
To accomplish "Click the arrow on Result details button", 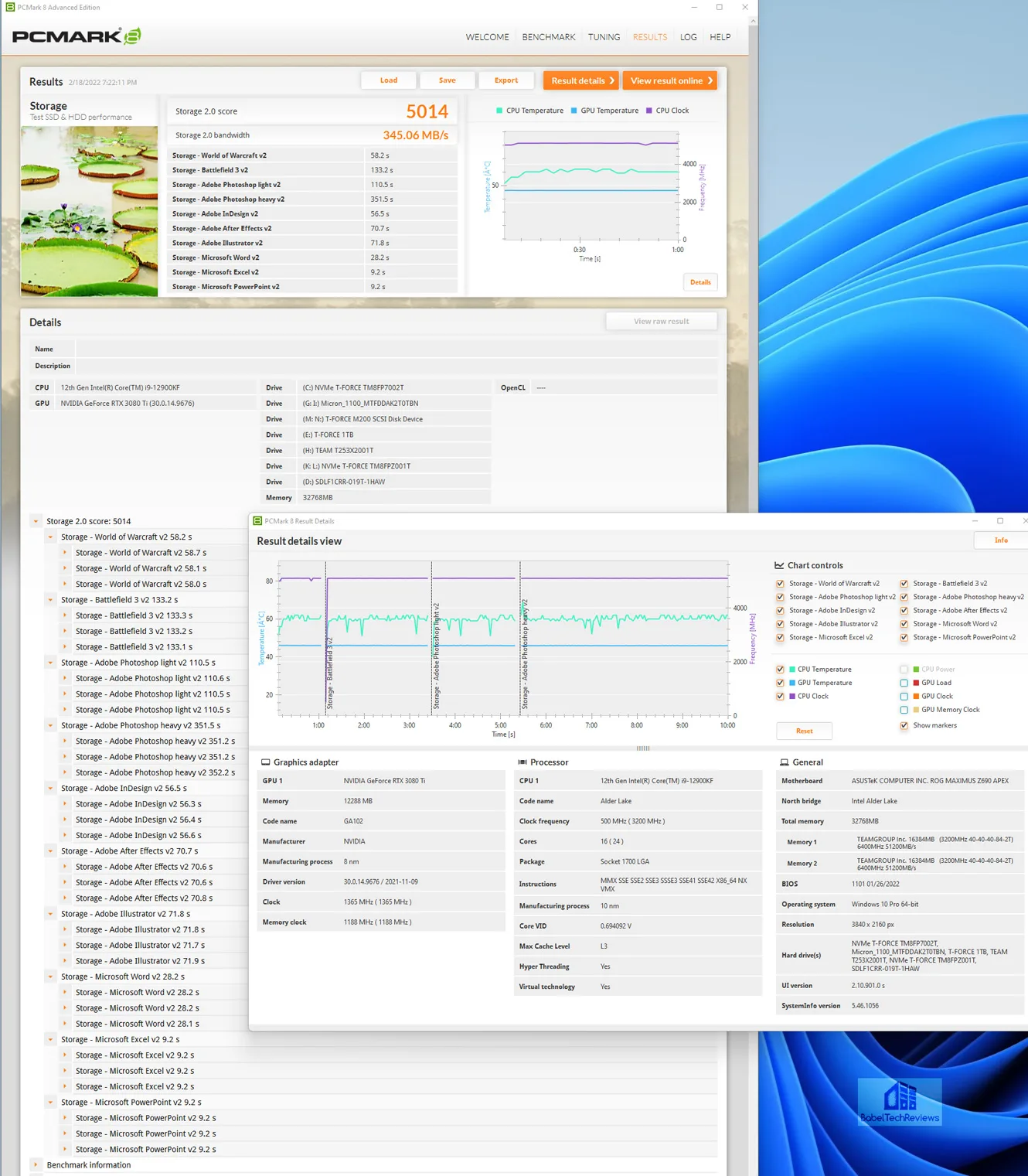I will [611, 80].
